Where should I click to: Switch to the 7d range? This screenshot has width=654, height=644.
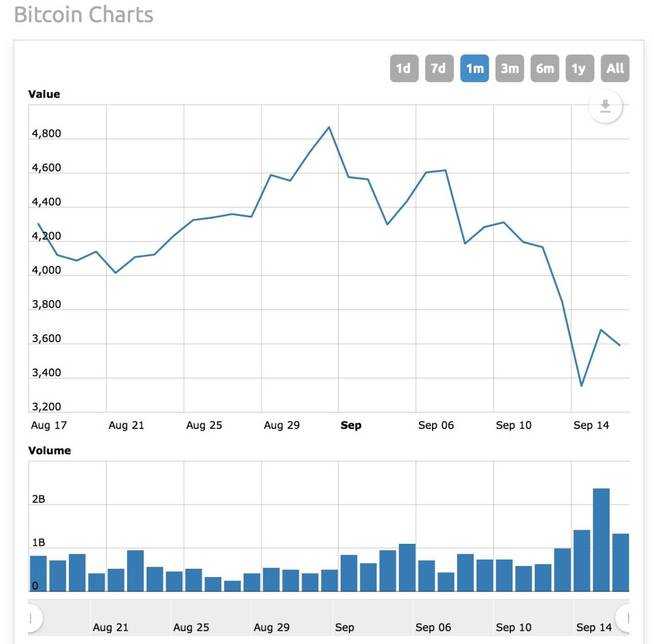pos(438,68)
